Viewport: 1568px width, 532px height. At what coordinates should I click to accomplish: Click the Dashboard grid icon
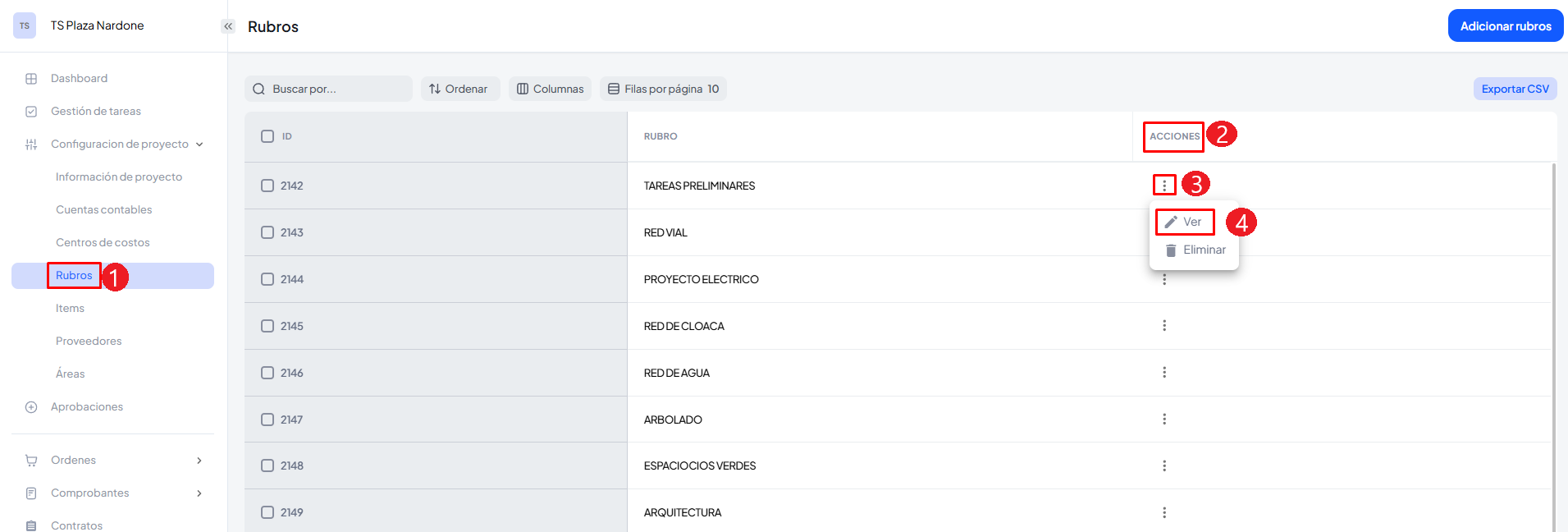(x=31, y=79)
